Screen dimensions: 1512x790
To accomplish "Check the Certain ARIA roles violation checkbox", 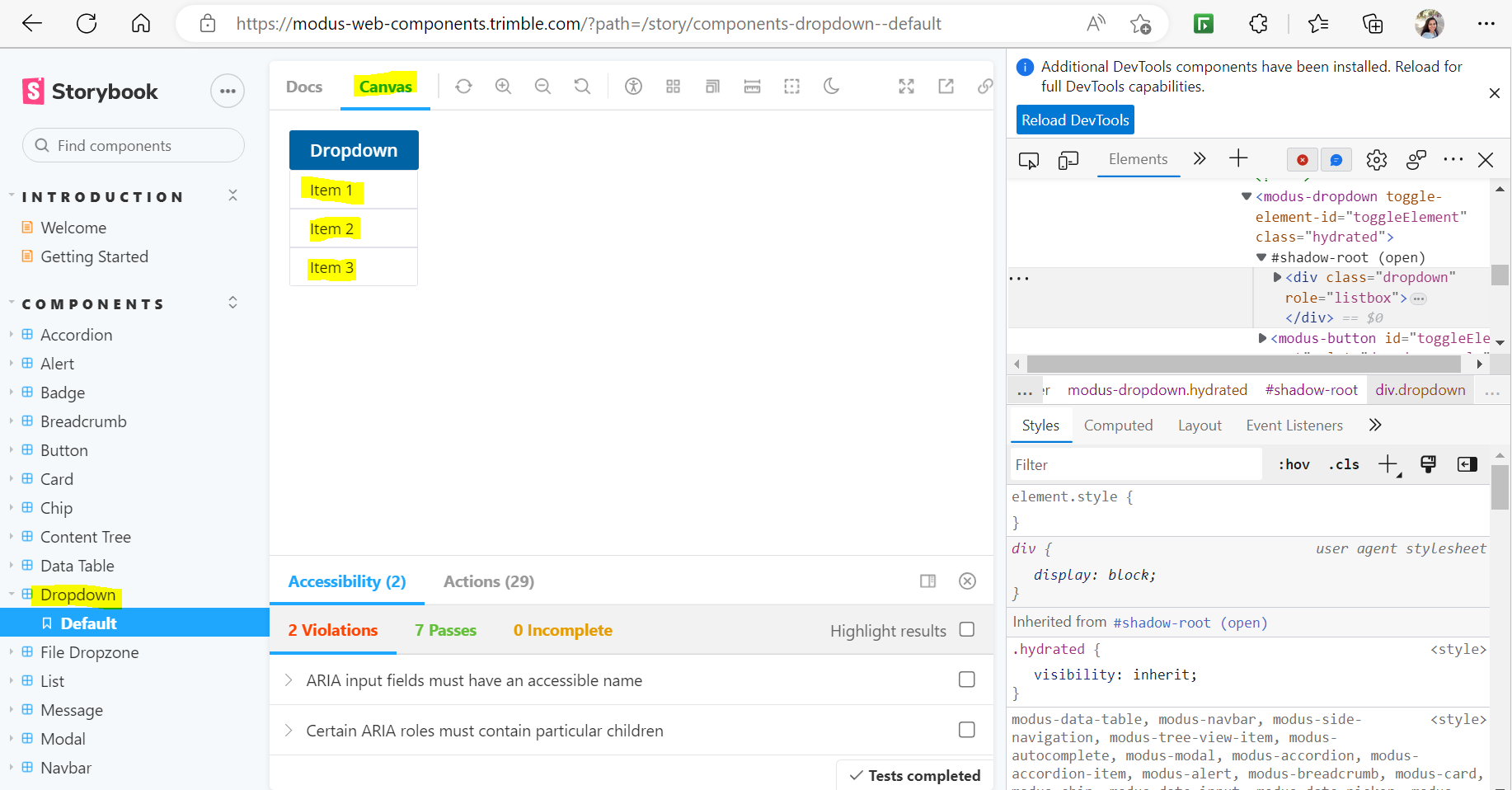I will (x=966, y=730).
